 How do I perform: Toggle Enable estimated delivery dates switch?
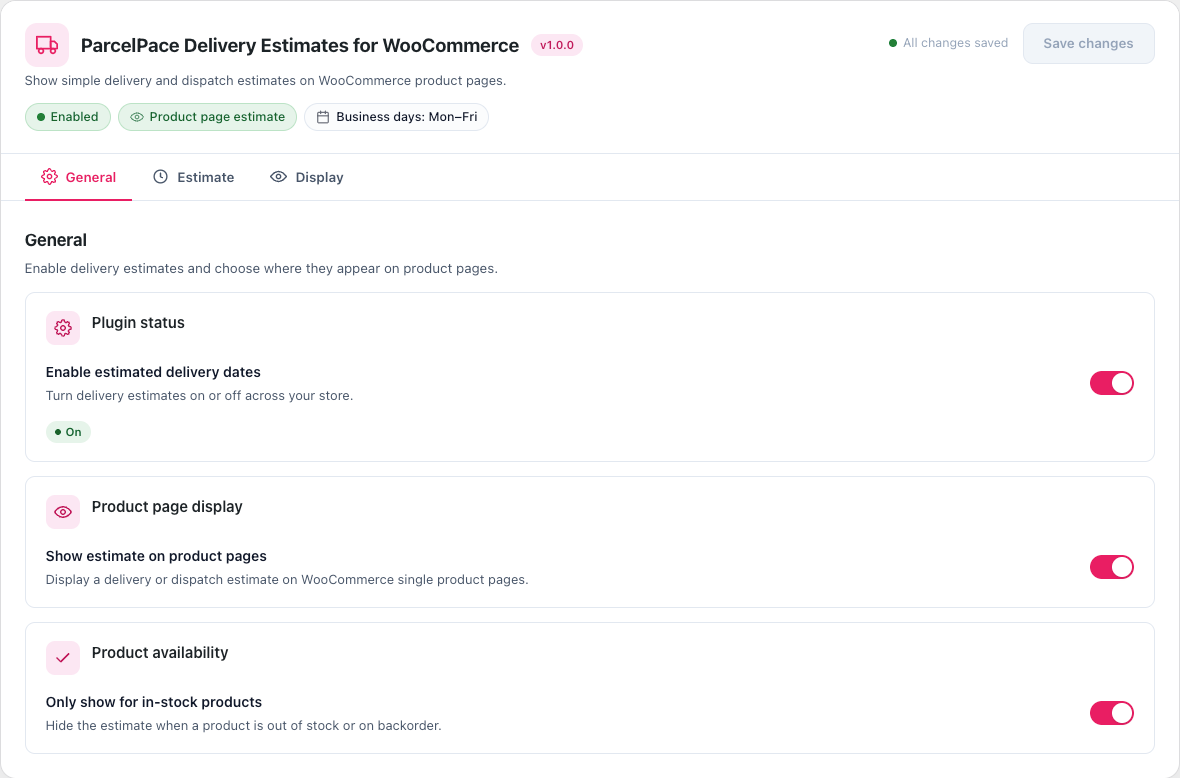(1112, 383)
